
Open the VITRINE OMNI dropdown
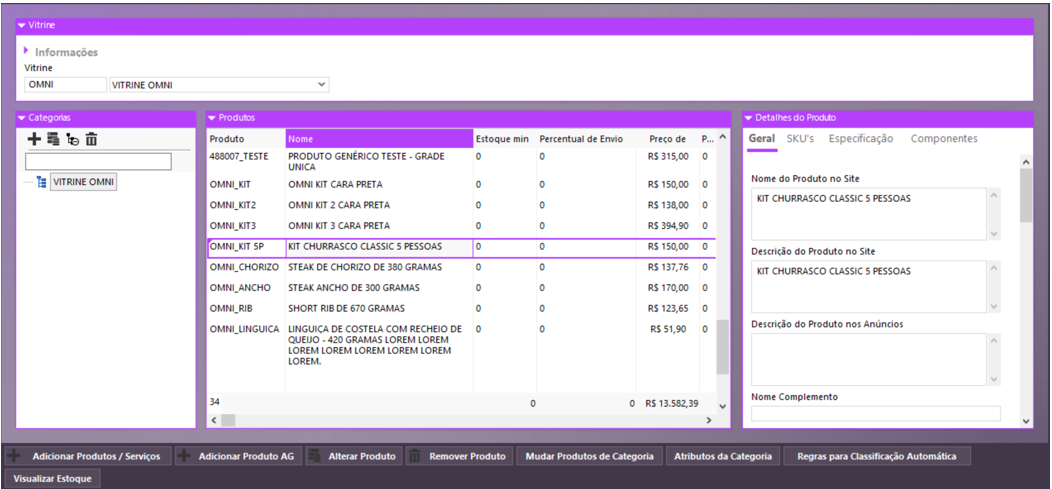pyautogui.click(x=321, y=85)
